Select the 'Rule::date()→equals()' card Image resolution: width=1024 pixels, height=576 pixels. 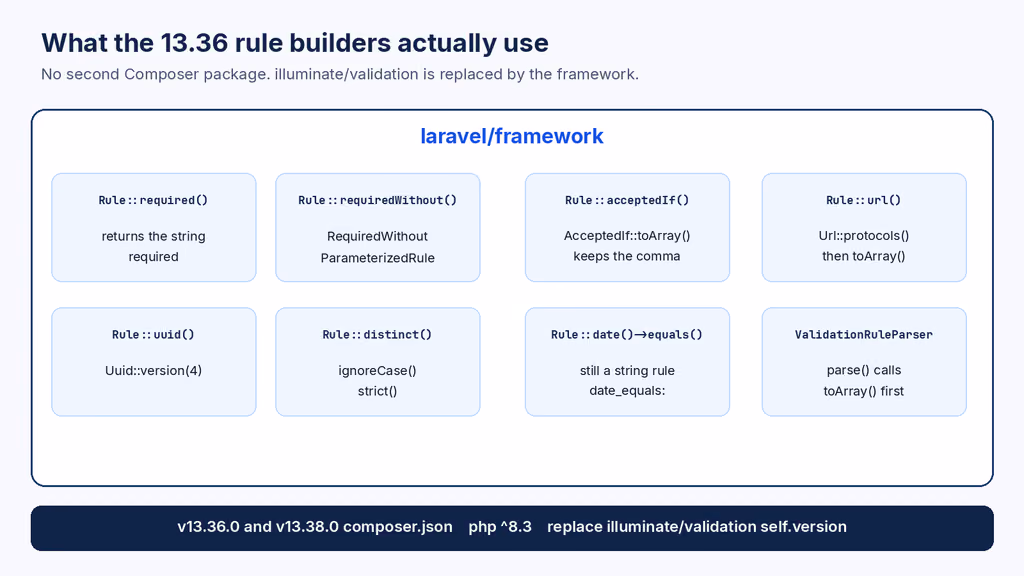[x=627, y=362]
